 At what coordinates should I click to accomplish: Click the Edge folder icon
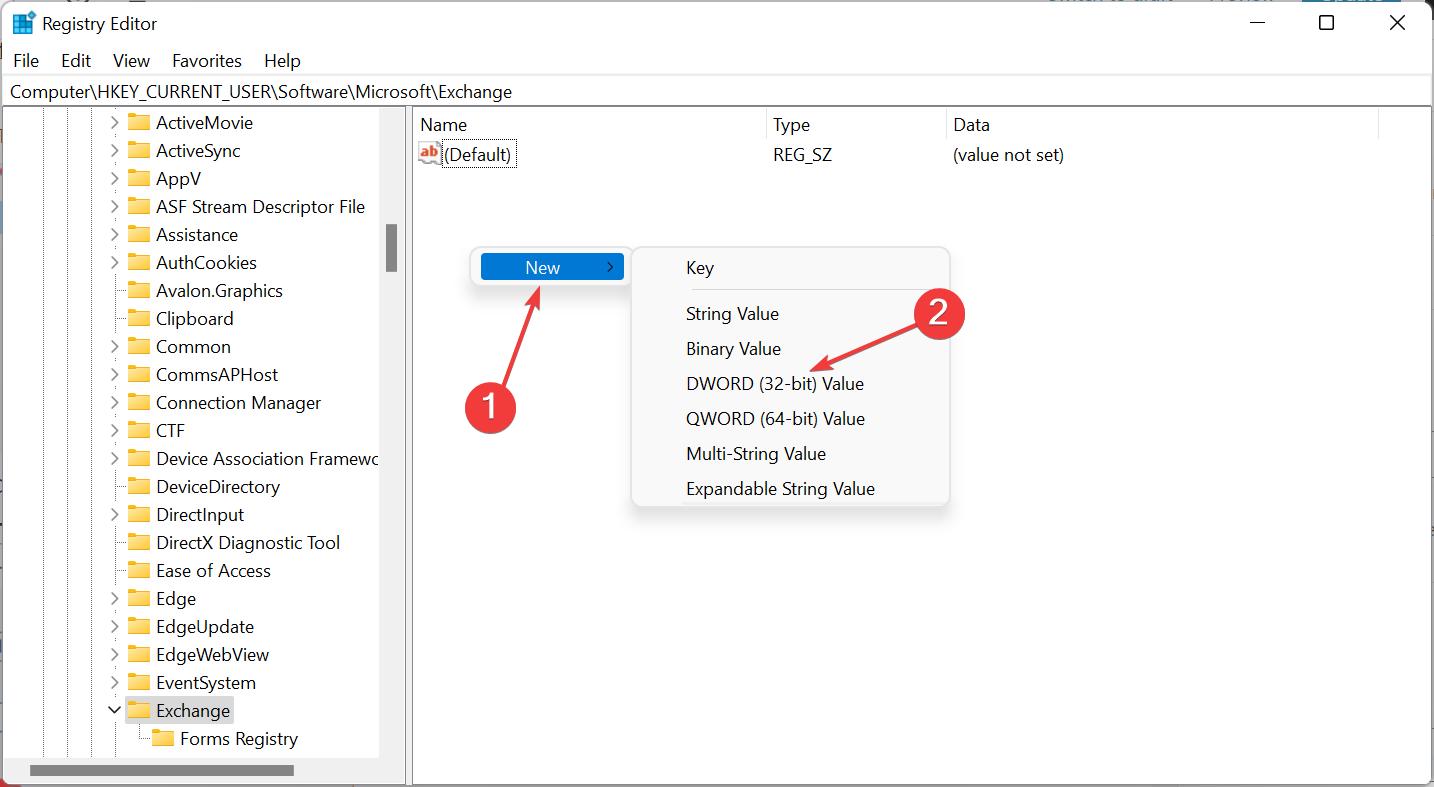click(139, 599)
